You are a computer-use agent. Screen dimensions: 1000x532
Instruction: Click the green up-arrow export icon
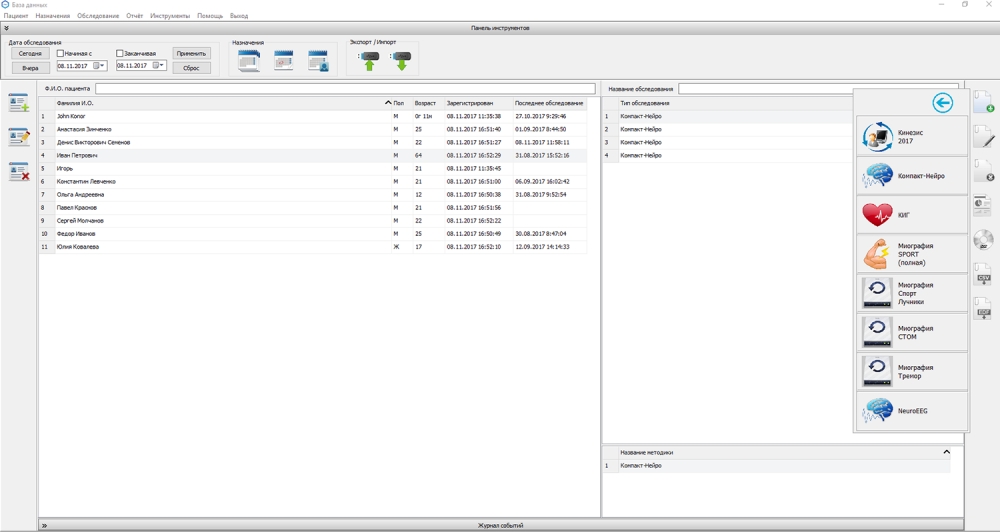pos(369,61)
